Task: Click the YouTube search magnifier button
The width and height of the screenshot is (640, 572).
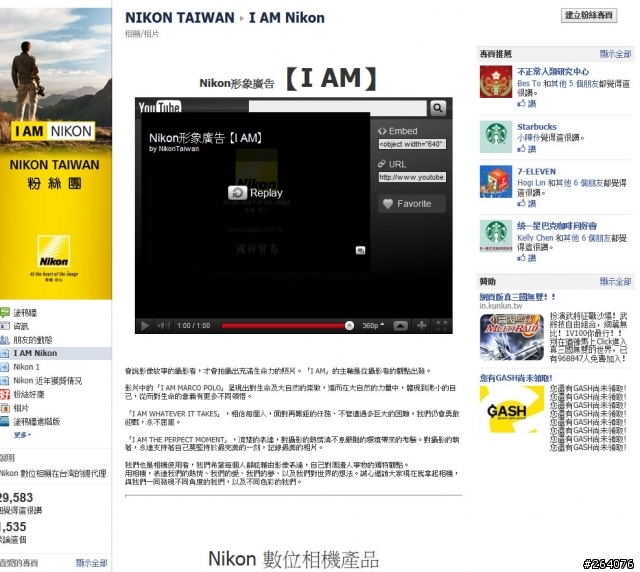Action: [x=437, y=108]
